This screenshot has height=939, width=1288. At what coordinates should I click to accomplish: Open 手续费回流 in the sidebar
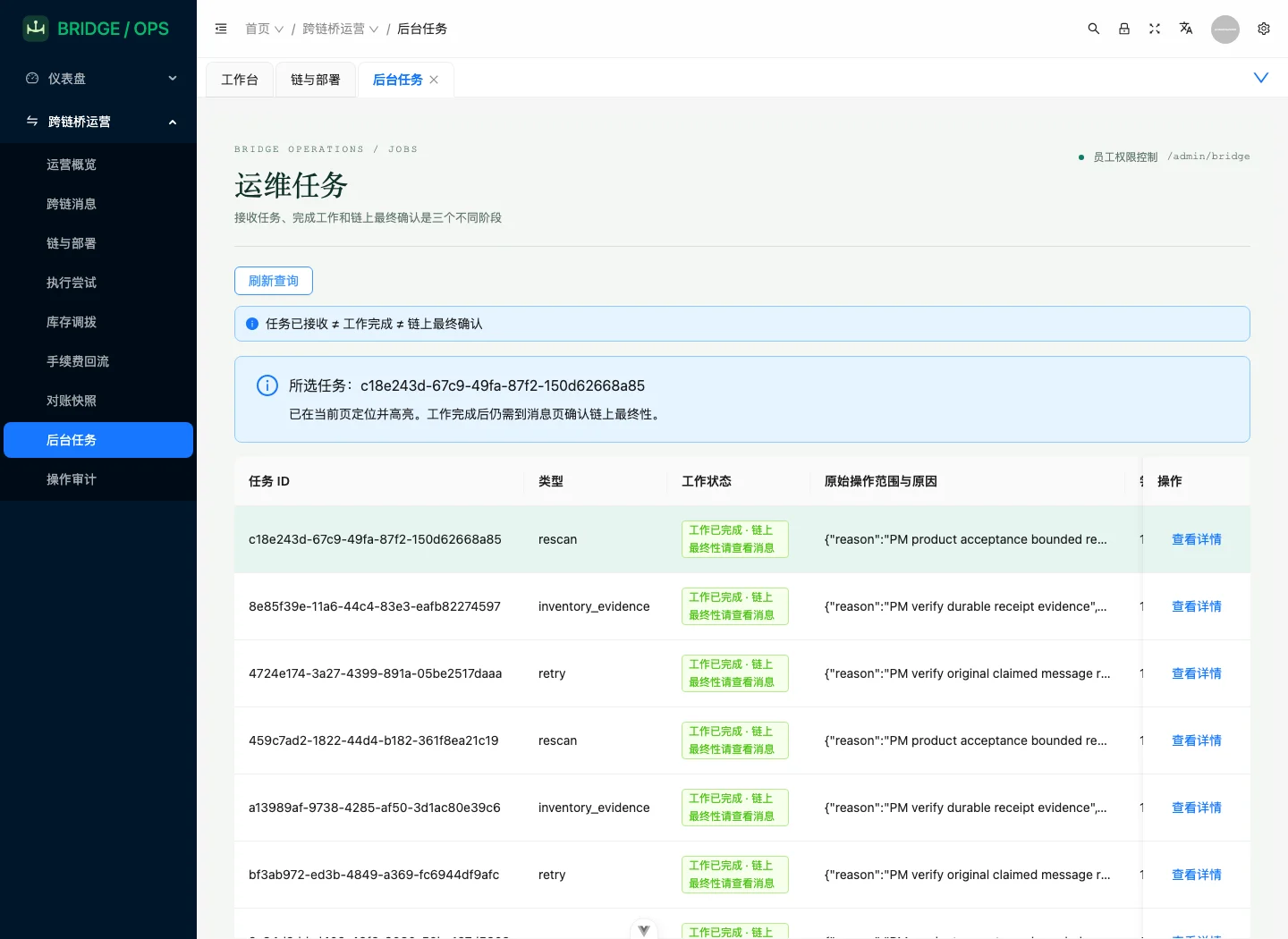(98, 361)
